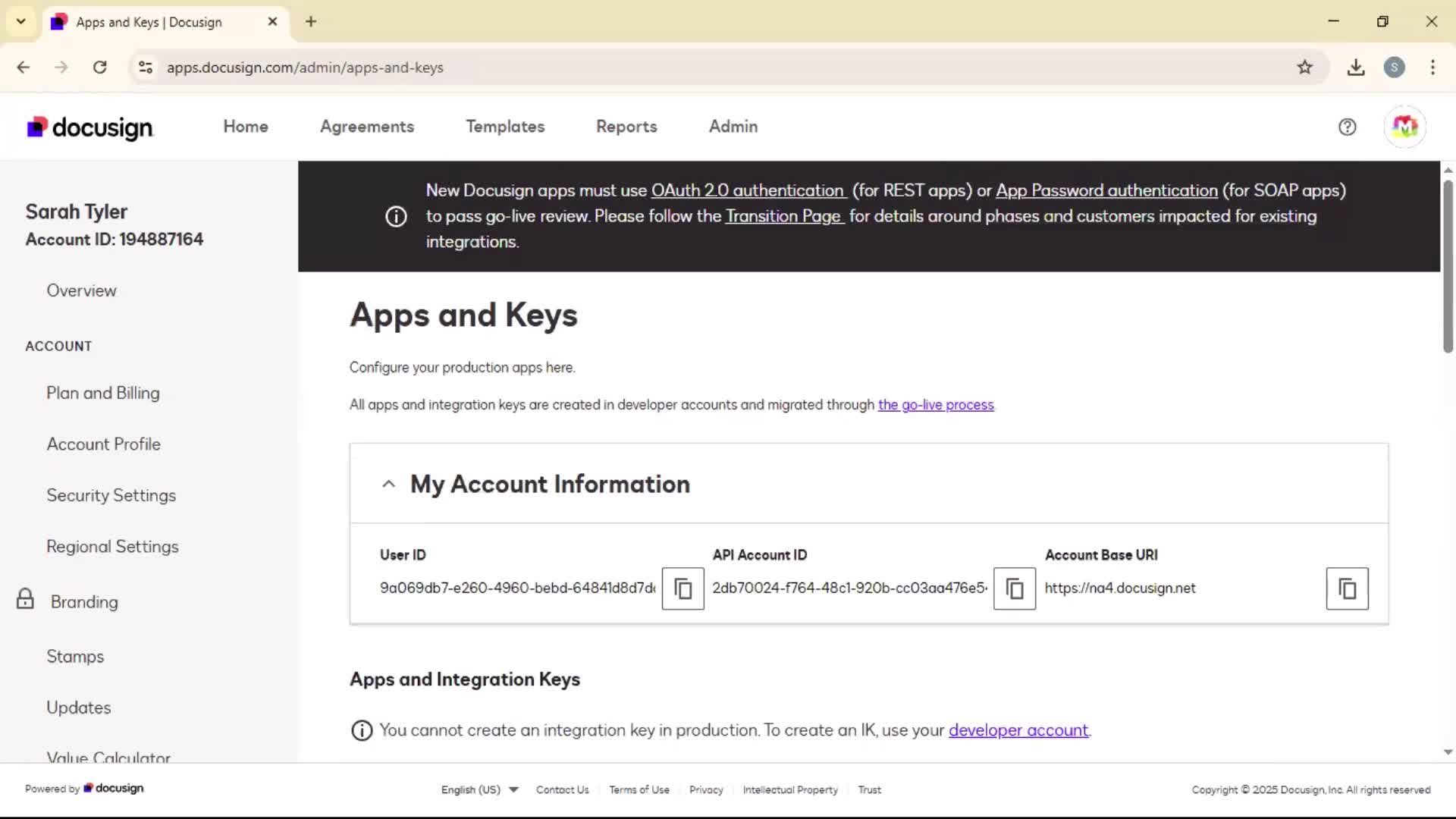Open a new browser tab
1456x819 pixels.
click(311, 21)
